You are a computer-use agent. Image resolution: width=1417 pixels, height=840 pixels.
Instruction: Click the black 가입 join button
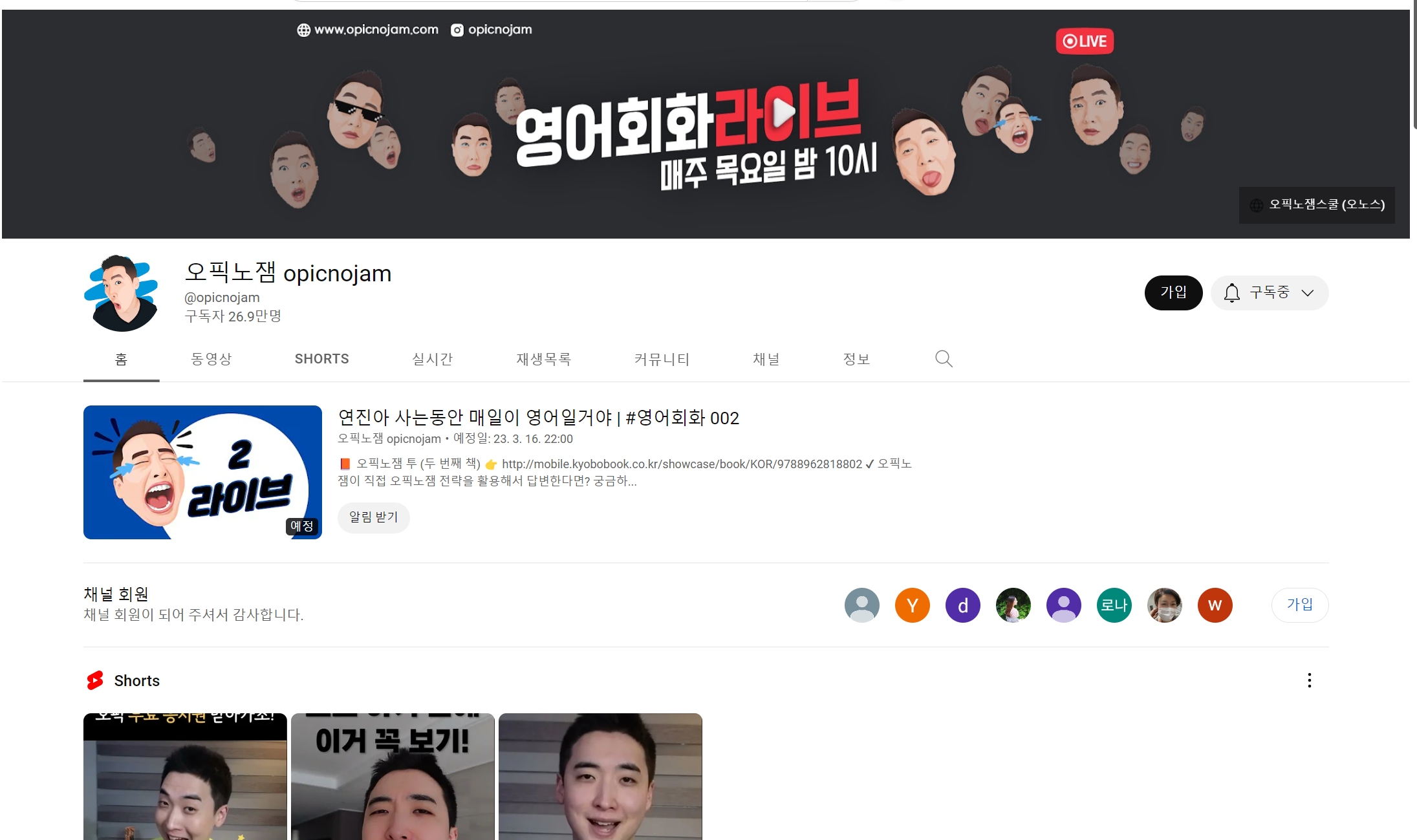(1174, 293)
